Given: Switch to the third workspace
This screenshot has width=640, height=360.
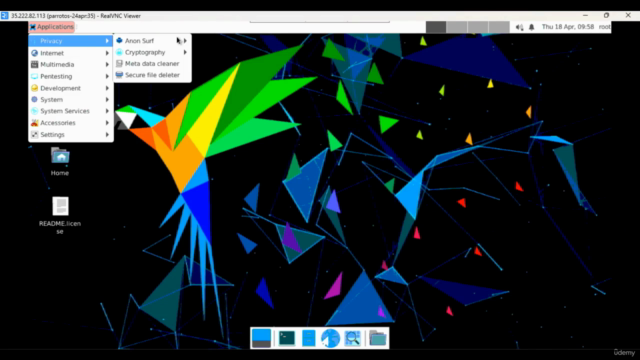Looking at the screenshot, I should (x=478, y=27).
